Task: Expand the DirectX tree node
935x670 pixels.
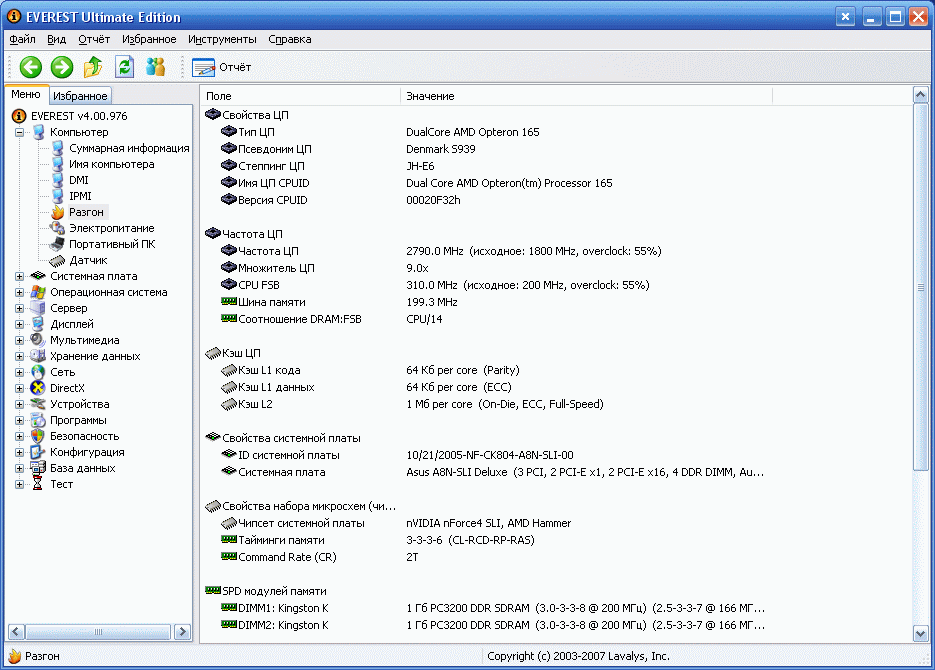Action: click(x=20, y=389)
